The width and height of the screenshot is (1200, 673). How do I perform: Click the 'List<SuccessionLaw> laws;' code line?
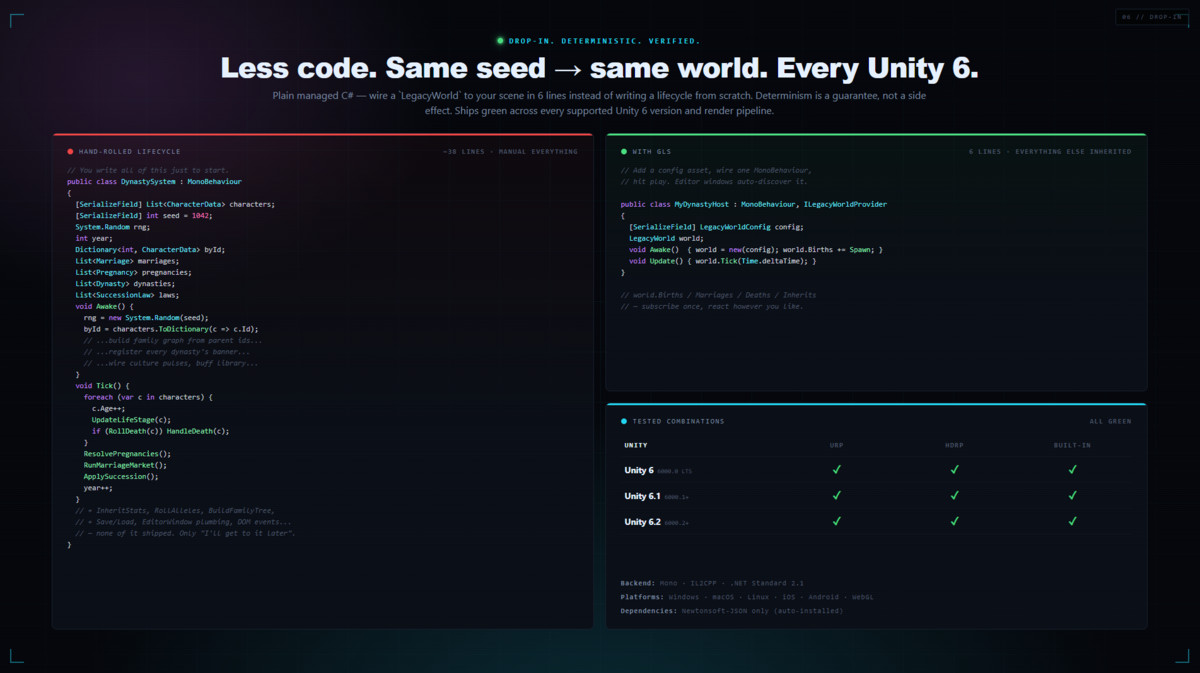point(127,295)
